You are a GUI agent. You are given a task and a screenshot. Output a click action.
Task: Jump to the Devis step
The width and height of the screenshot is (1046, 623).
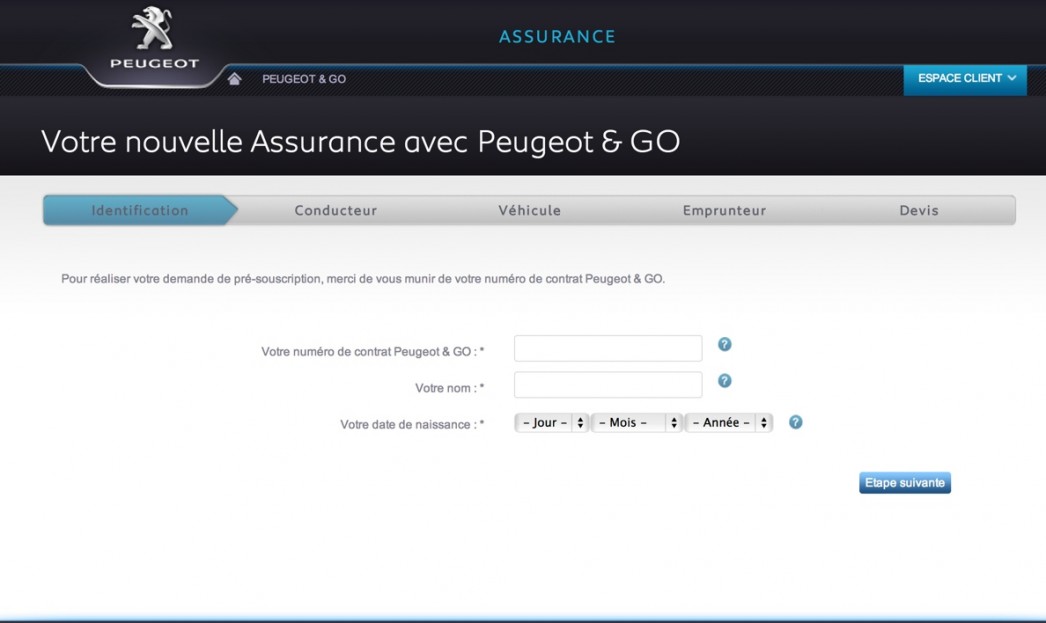[x=919, y=210]
